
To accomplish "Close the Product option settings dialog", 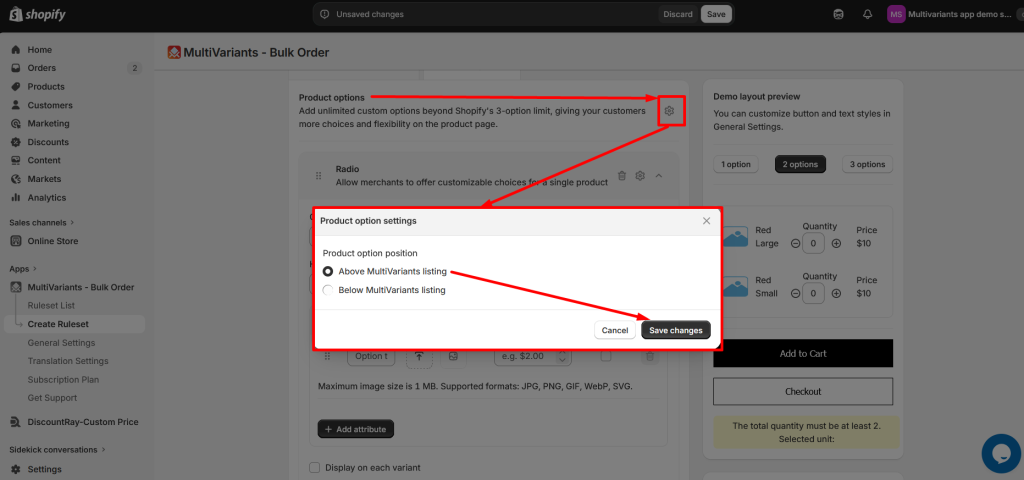I will point(706,221).
